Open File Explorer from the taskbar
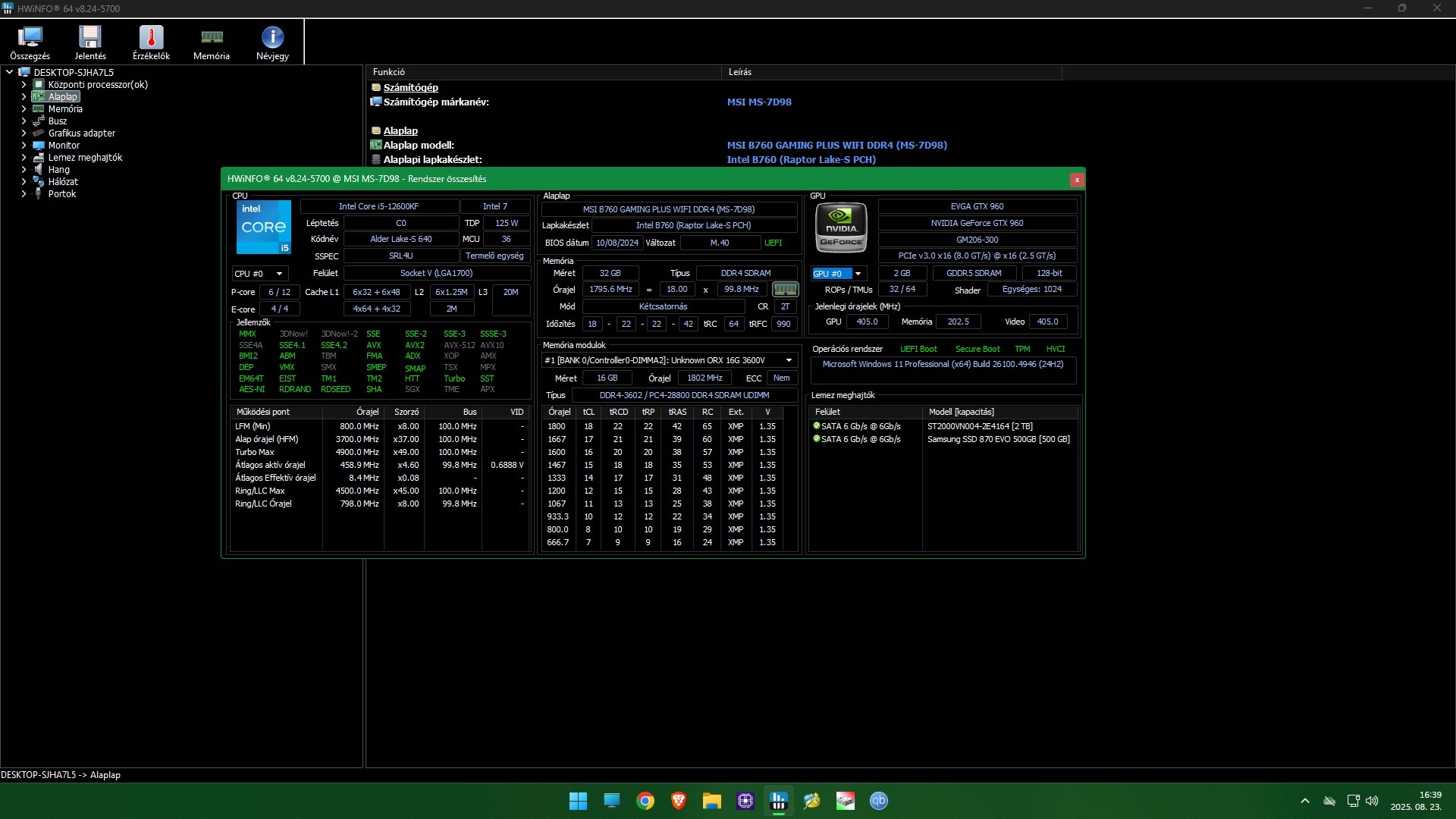This screenshot has width=1456, height=819. [711, 801]
